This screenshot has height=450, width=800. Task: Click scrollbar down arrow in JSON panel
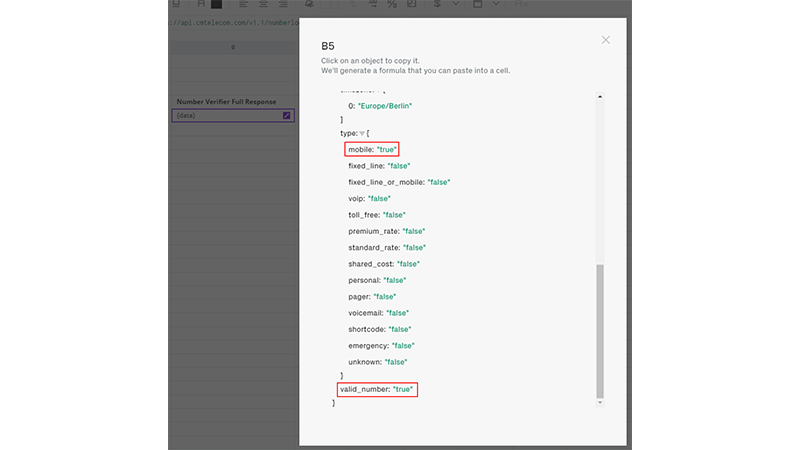600,401
